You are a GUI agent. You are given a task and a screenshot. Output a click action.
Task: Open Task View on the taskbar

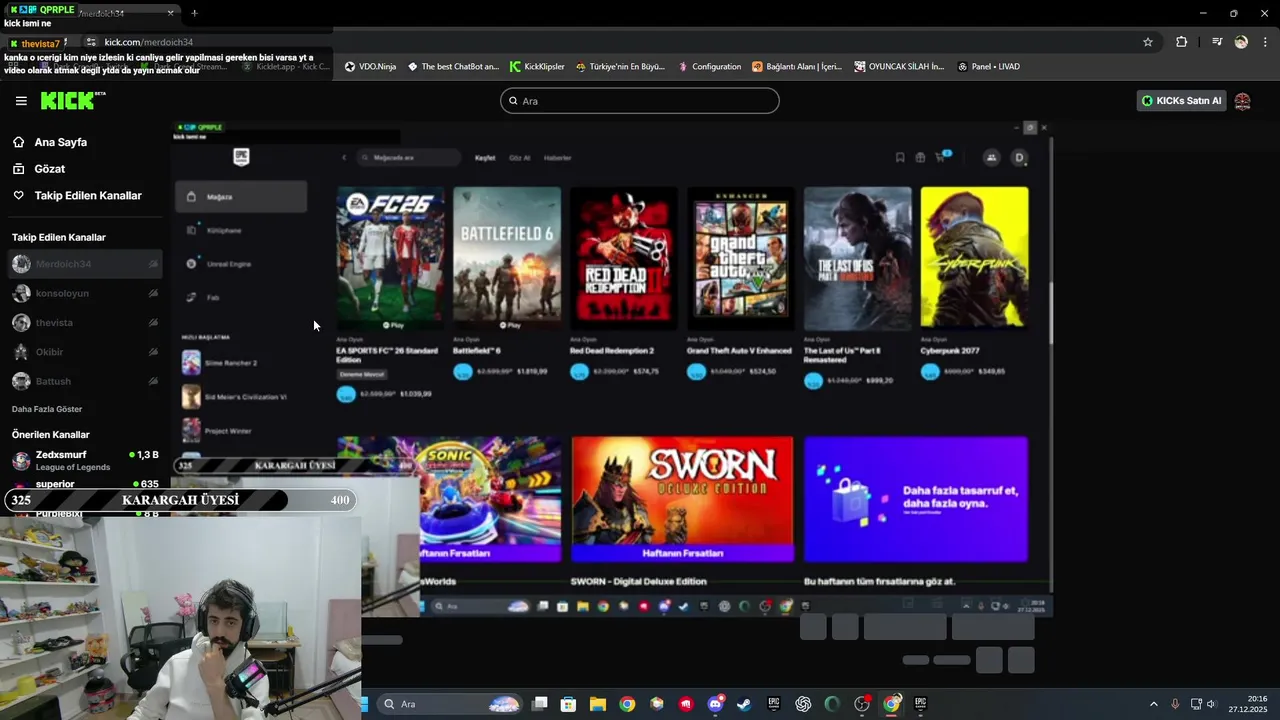540,704
